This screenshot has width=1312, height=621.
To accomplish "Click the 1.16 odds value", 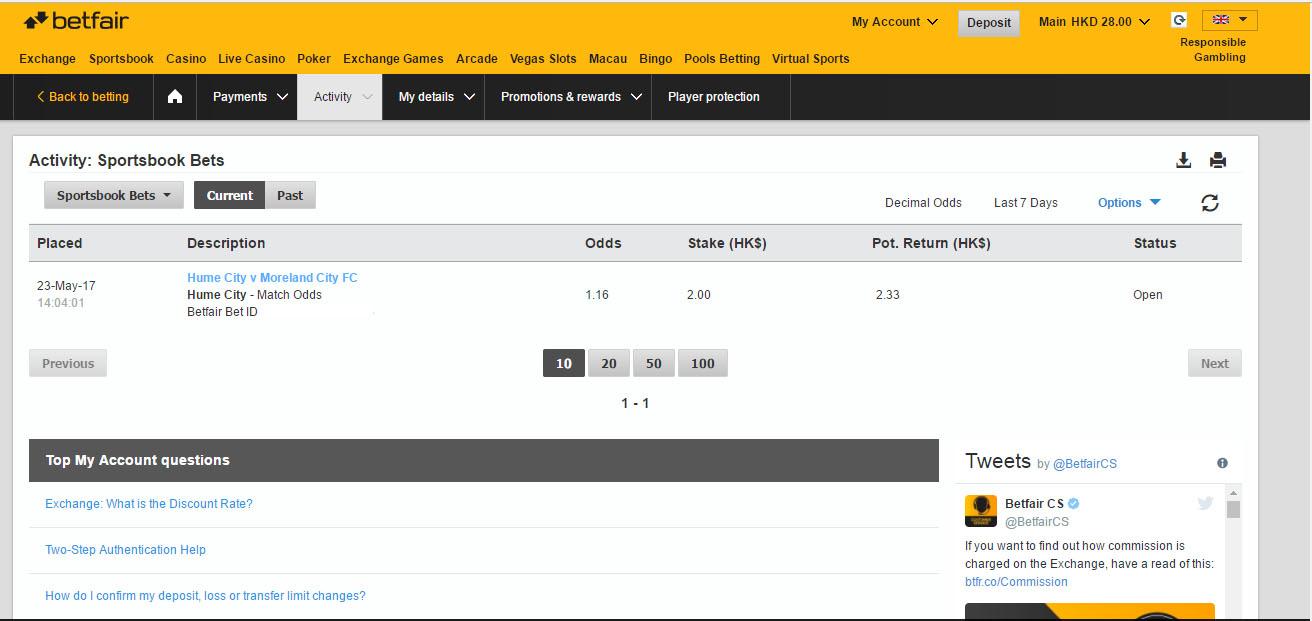I will [597, 295].
